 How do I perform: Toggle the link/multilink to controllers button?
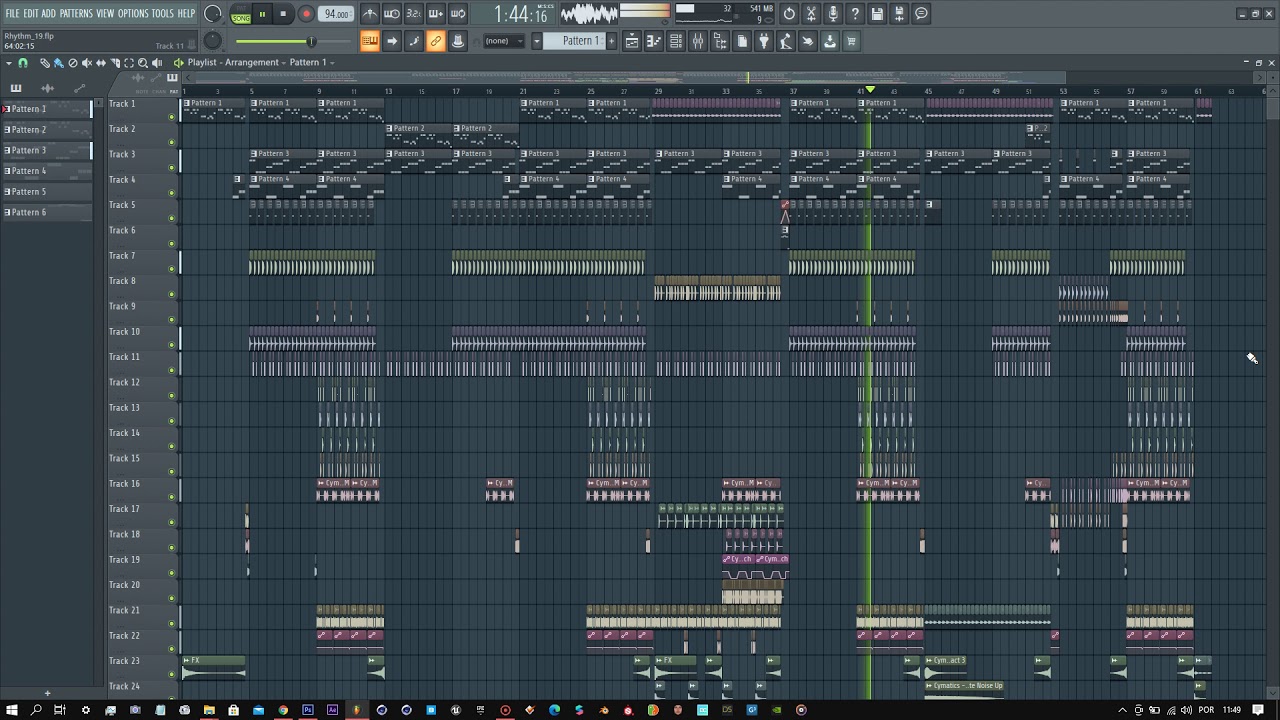[x=436, y=41]
